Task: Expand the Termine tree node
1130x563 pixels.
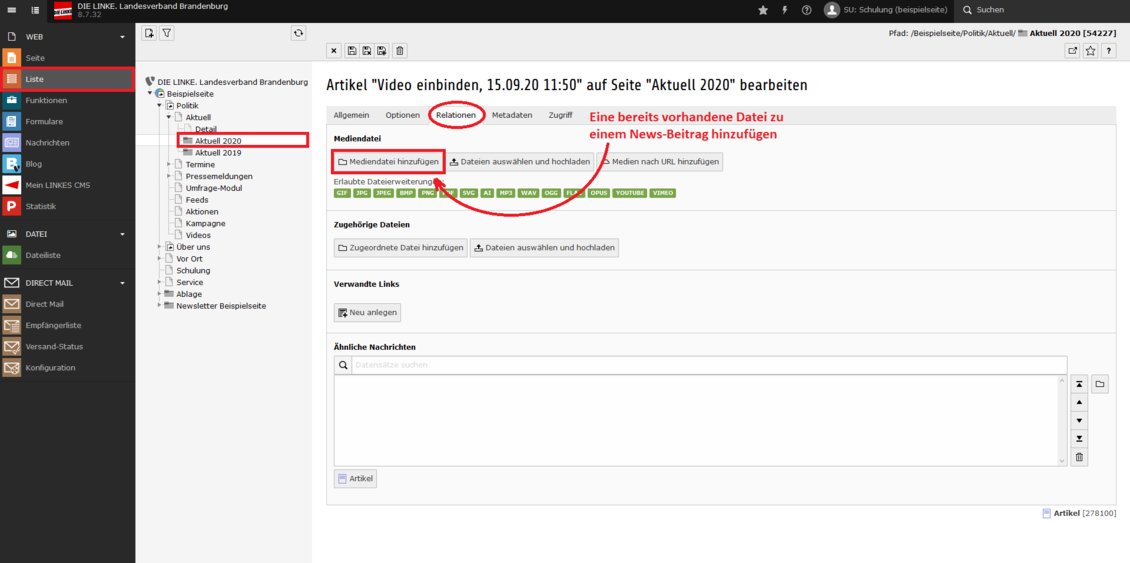Action: point(169,164)
